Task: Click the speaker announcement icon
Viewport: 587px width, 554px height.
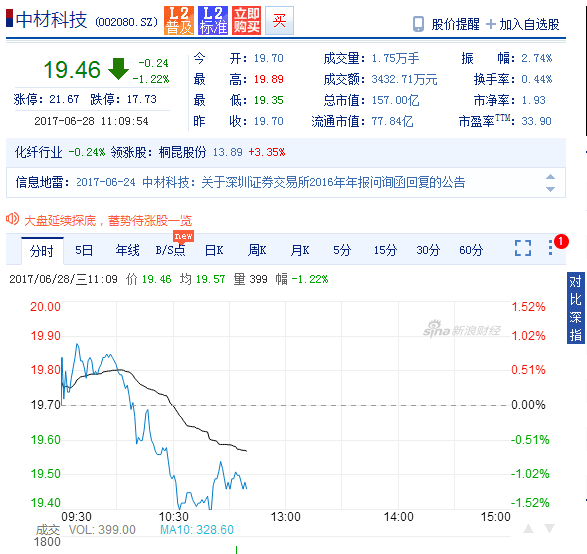Action: coord(12,219)
